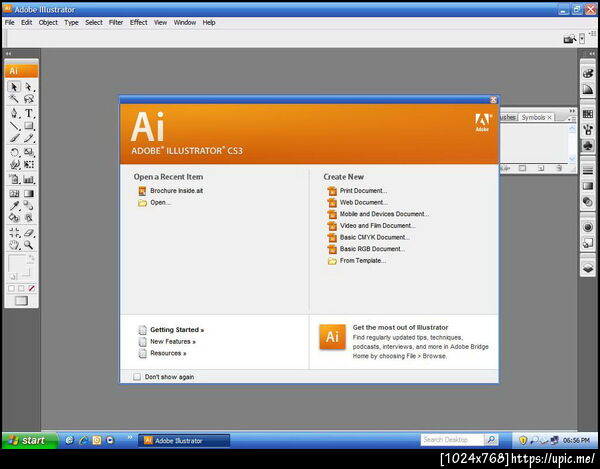This screenshot has height=469, width=600.
Task: Open the Layers panel icon in dock
Action: tap(588, 267)
